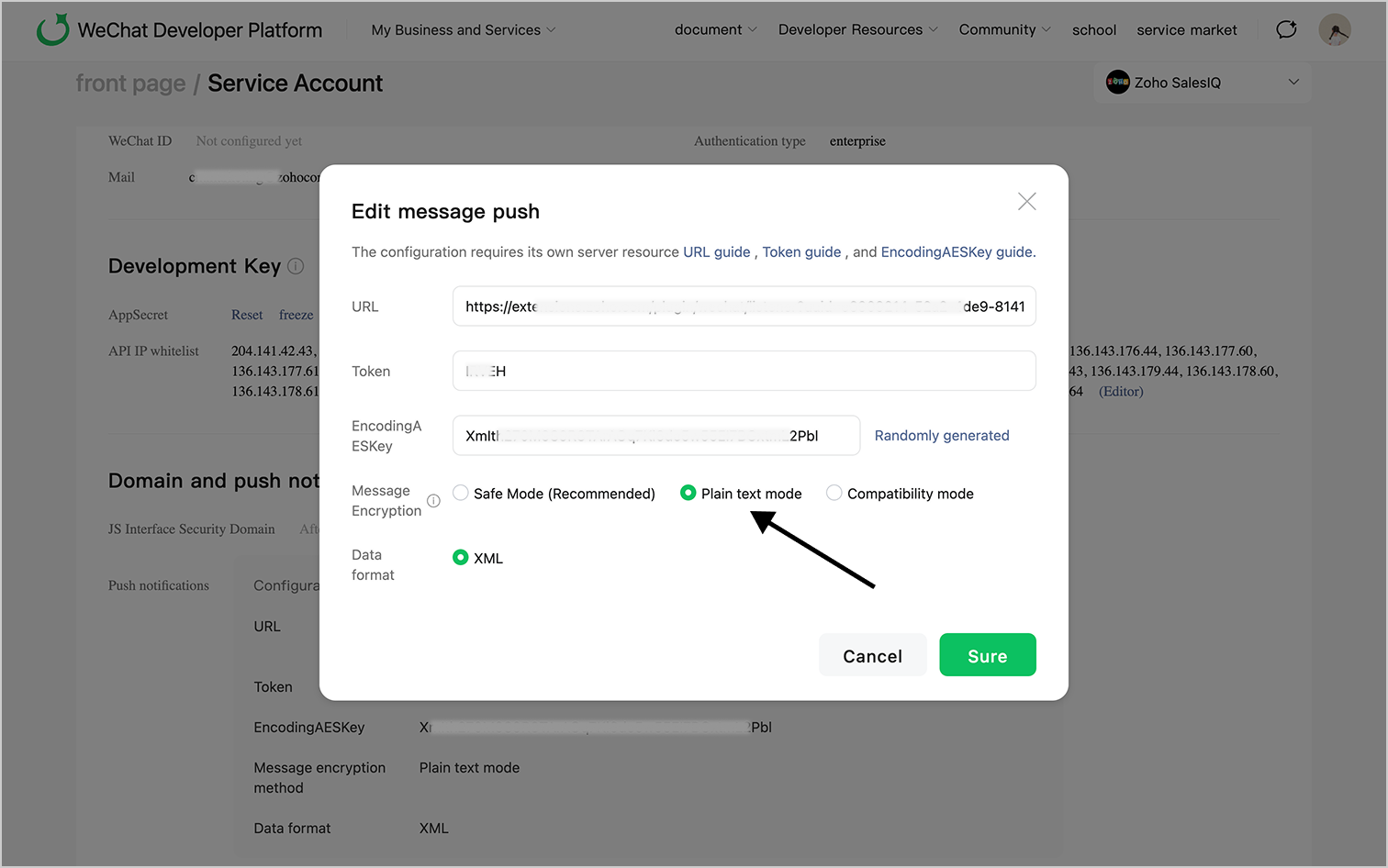Choose Compatibility mode radio option
1388x868 pixels.
click(834, 494)
